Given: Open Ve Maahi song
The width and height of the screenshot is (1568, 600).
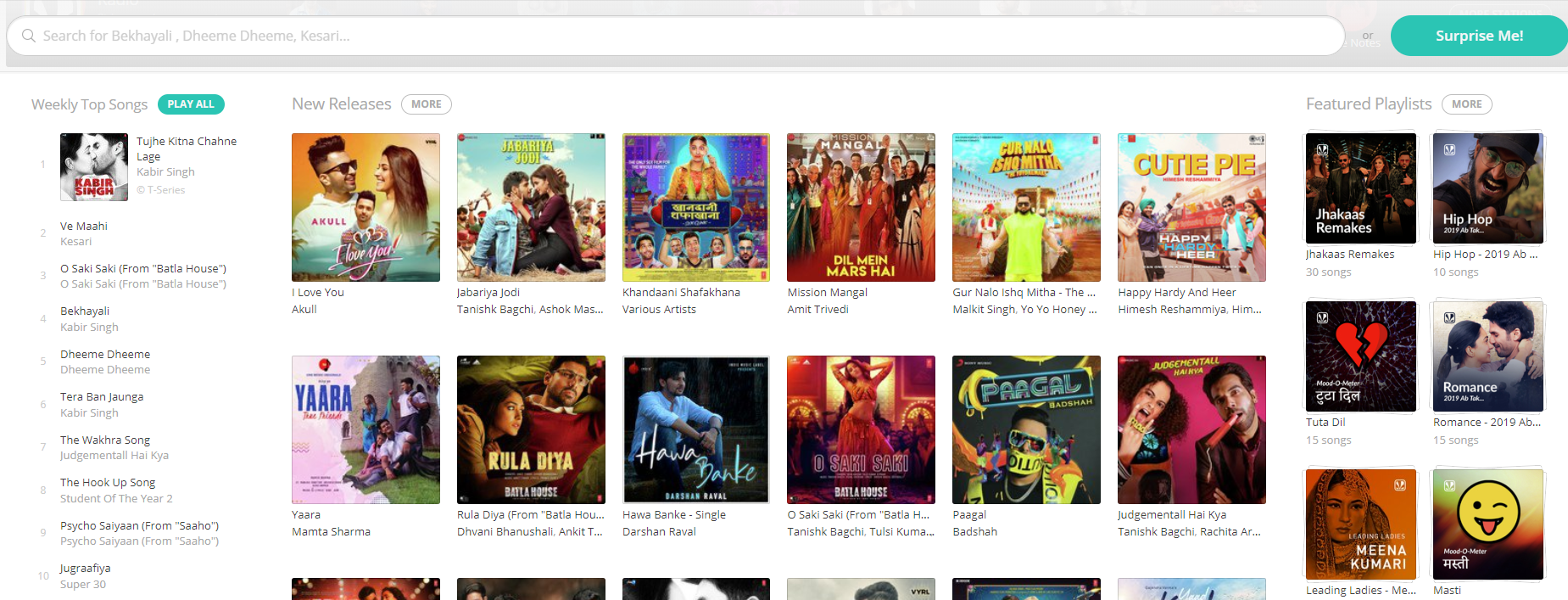Looking at the screenshot, I should point(84,226).
